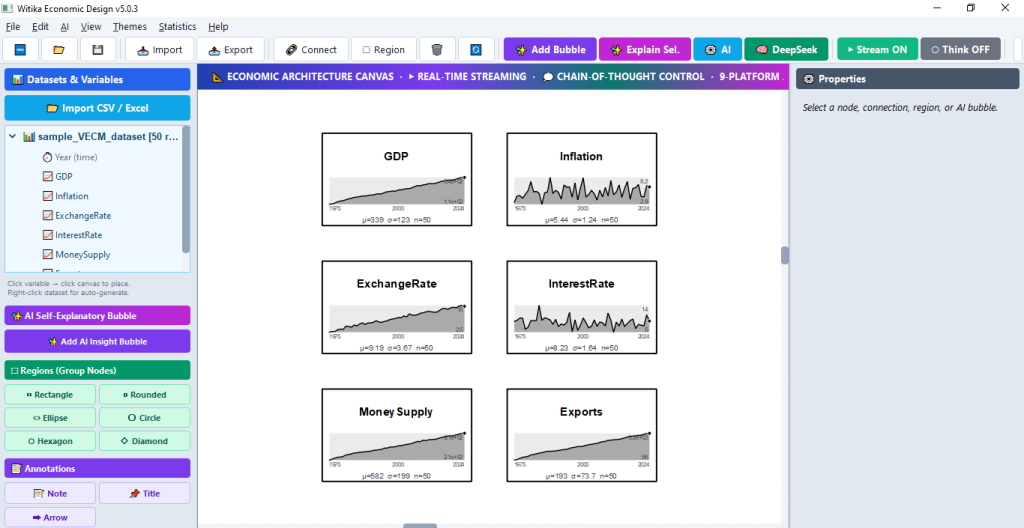Save using the floppy disk icon

tap(98, 50)
